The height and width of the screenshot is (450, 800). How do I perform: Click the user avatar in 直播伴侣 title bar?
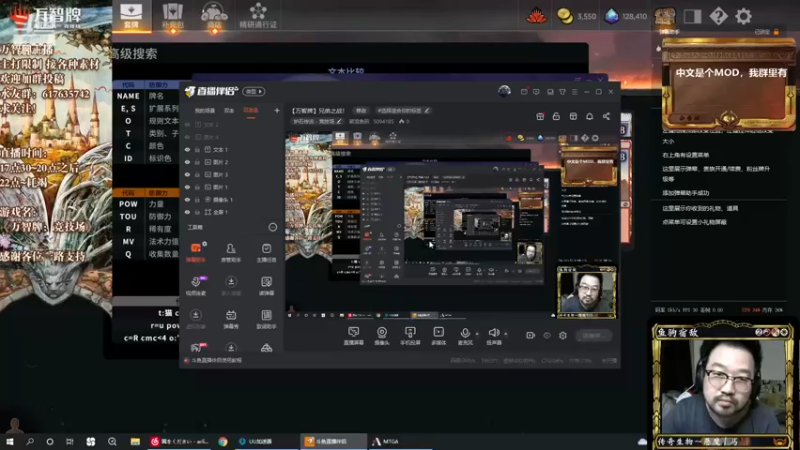pyautogui.click(x=504, y=91)
